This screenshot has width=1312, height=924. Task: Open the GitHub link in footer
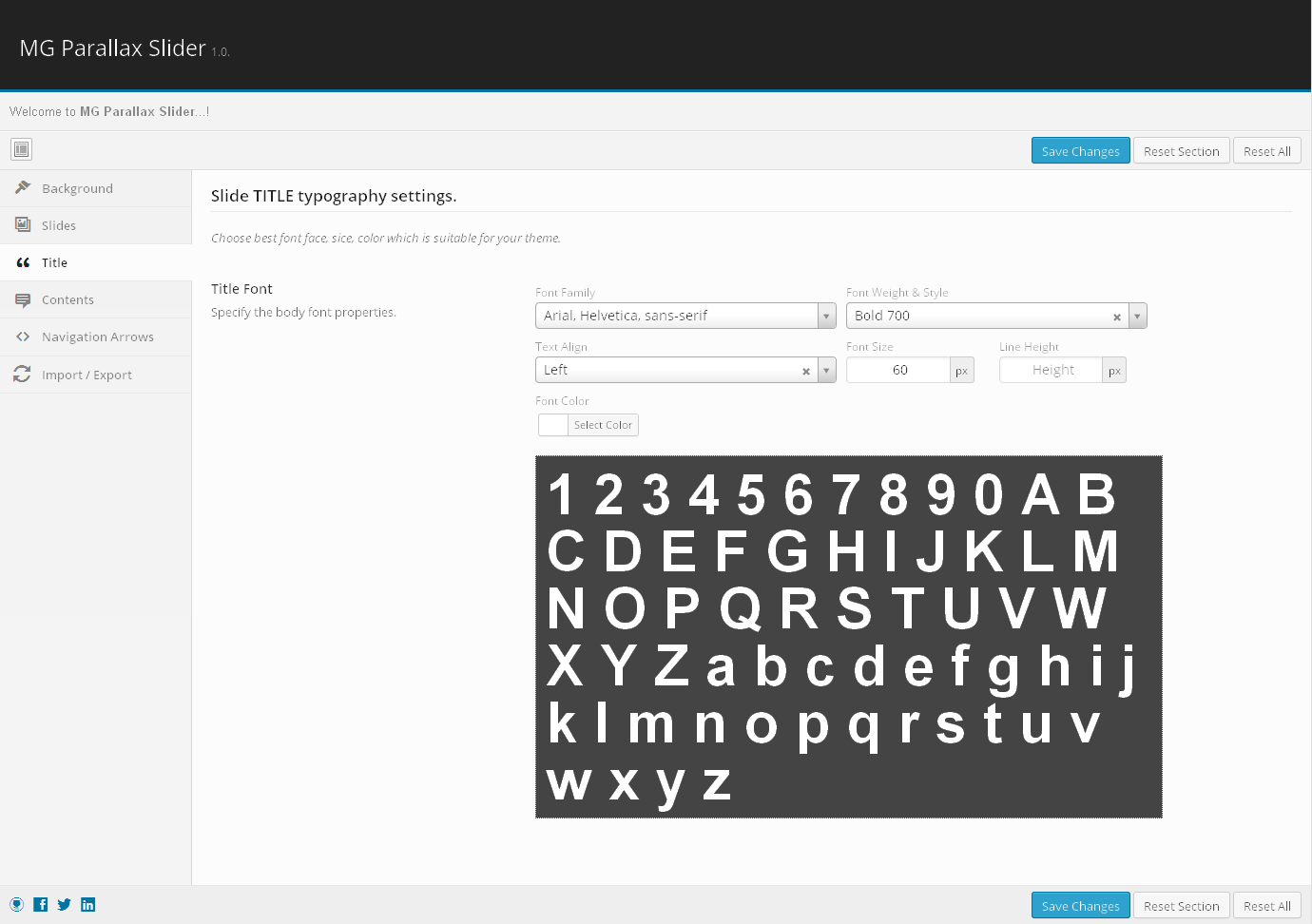coord(17,904)
